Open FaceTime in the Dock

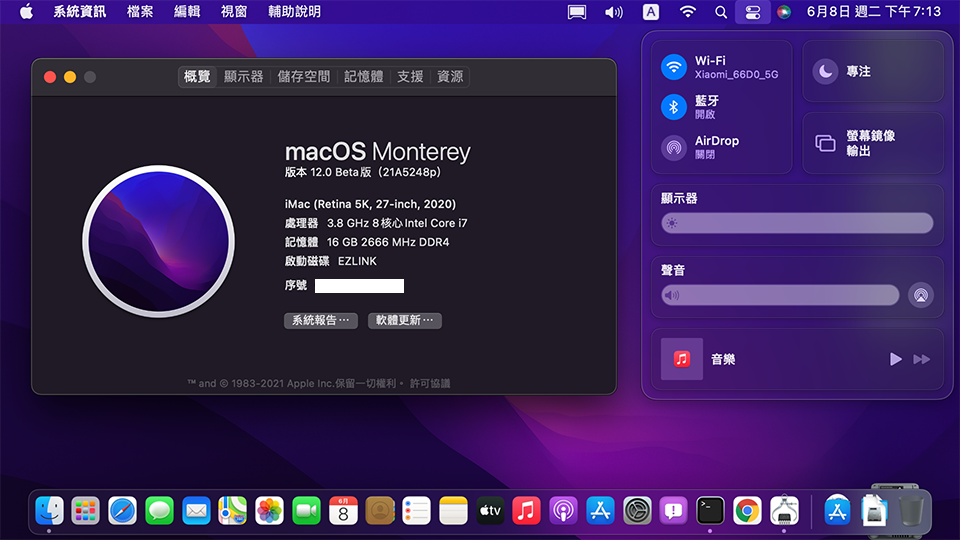tap(306, 510)
